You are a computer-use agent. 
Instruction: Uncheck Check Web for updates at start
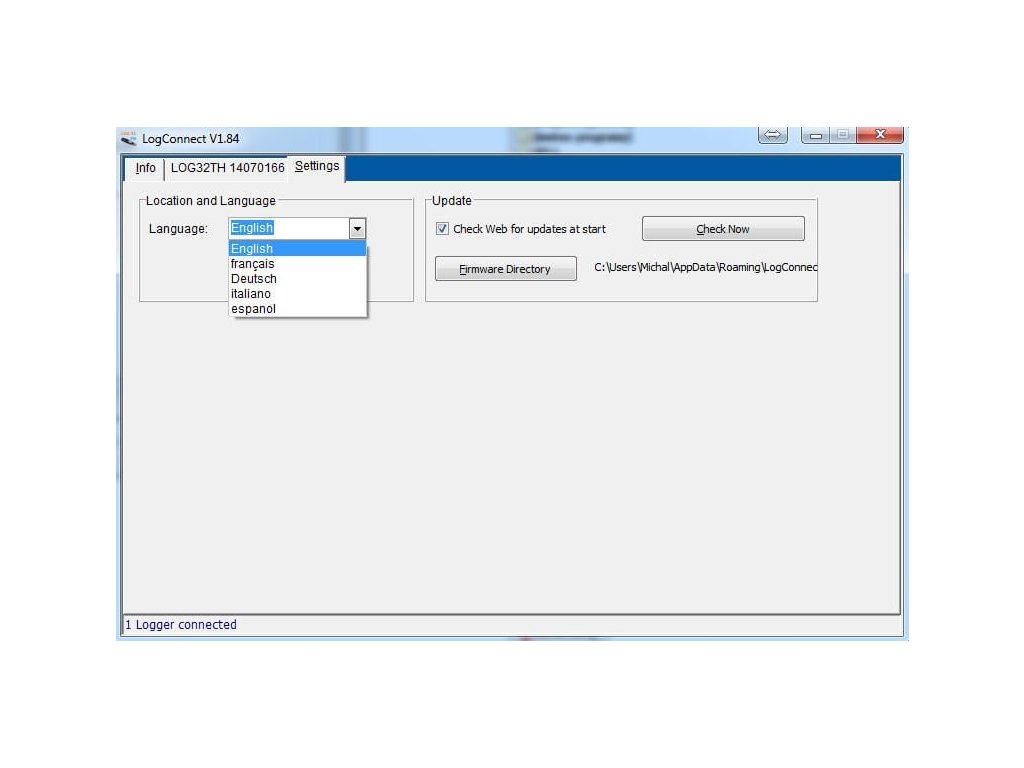pos(443,229)
